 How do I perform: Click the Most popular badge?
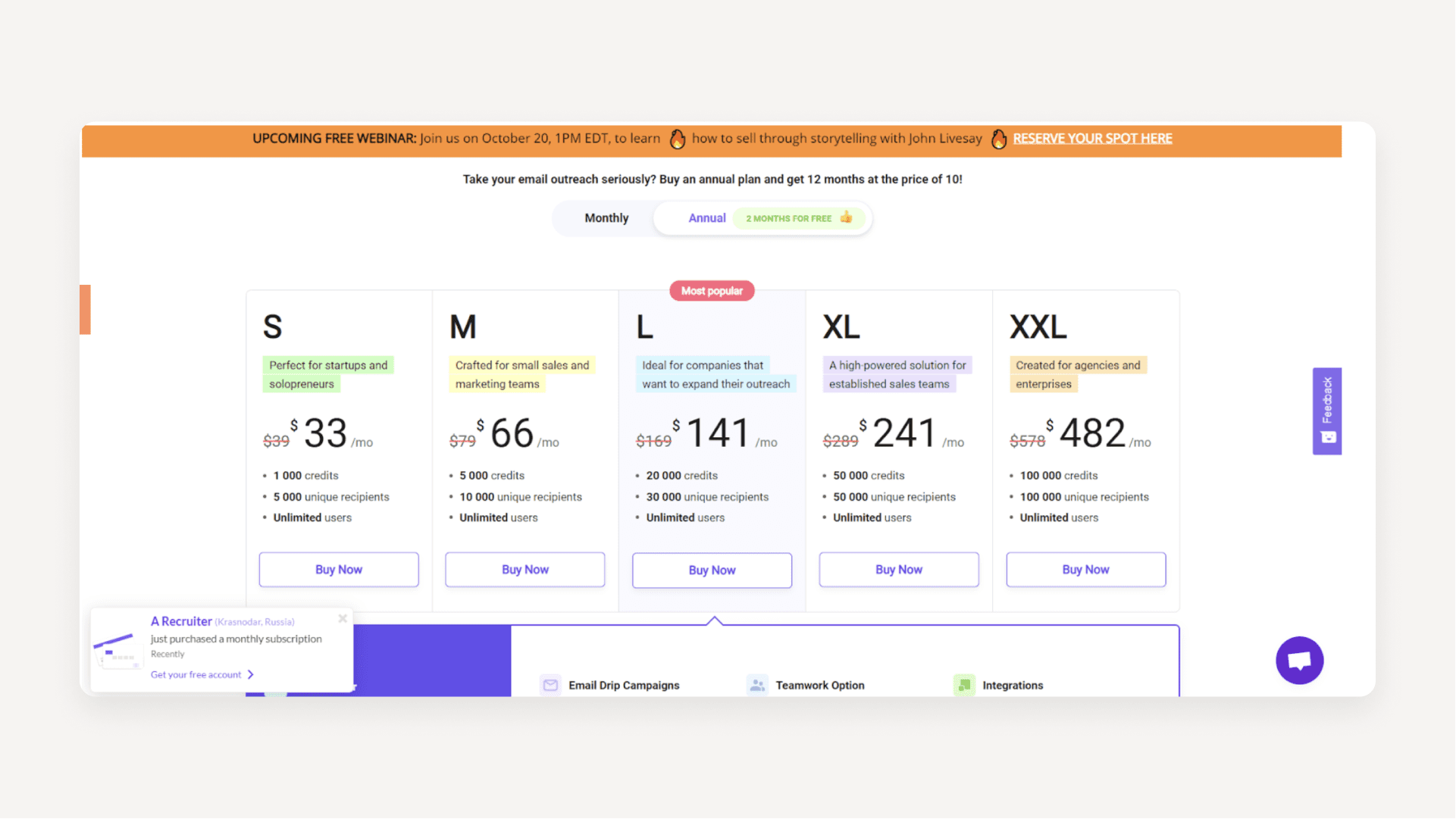[x=711, y=291]
